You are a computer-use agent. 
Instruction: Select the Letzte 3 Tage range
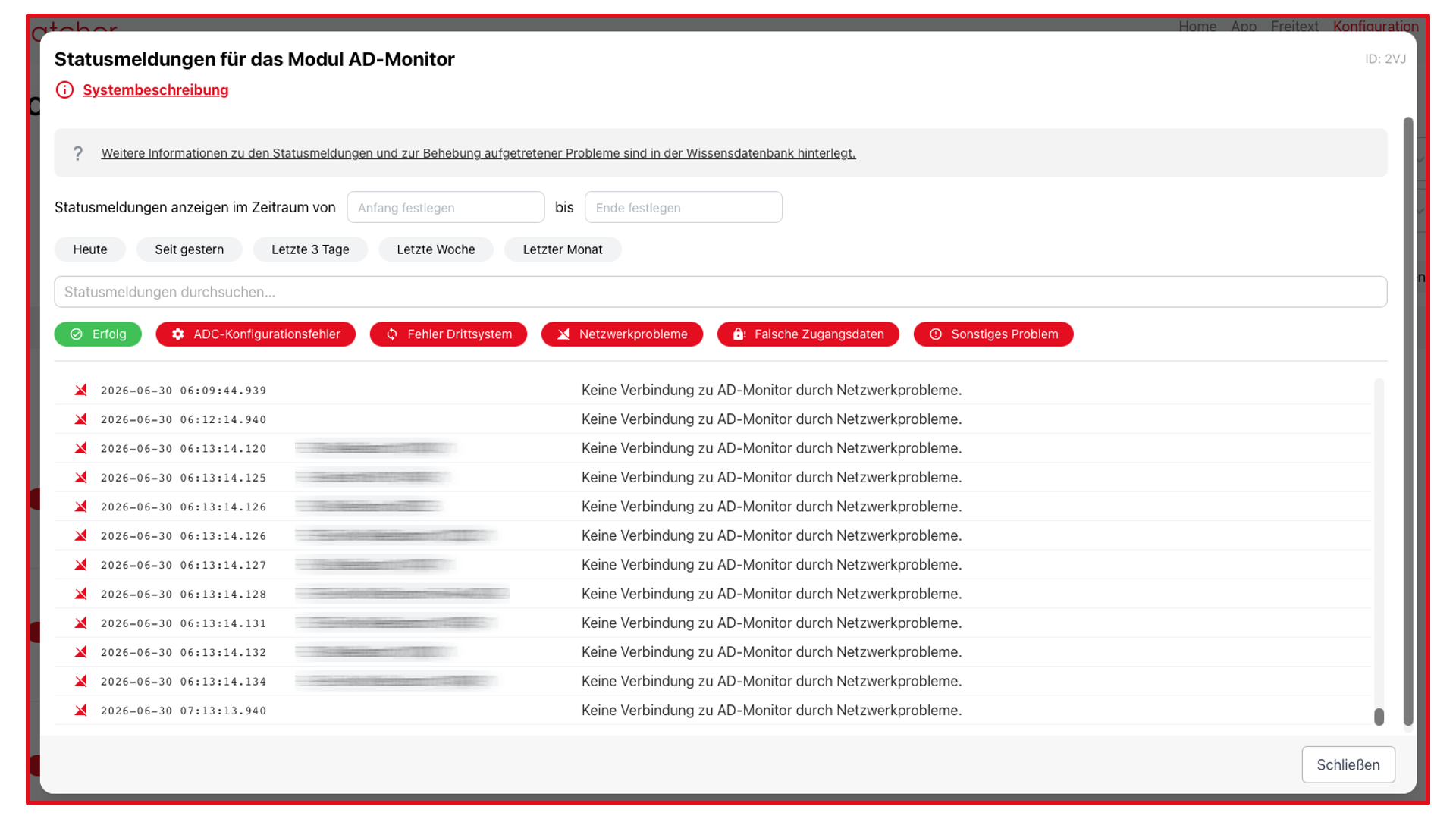[x=310, y=249]
